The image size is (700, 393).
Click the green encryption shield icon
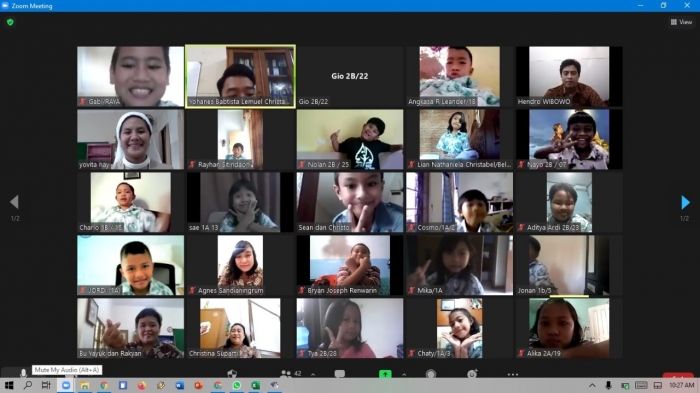click(10, 22)
